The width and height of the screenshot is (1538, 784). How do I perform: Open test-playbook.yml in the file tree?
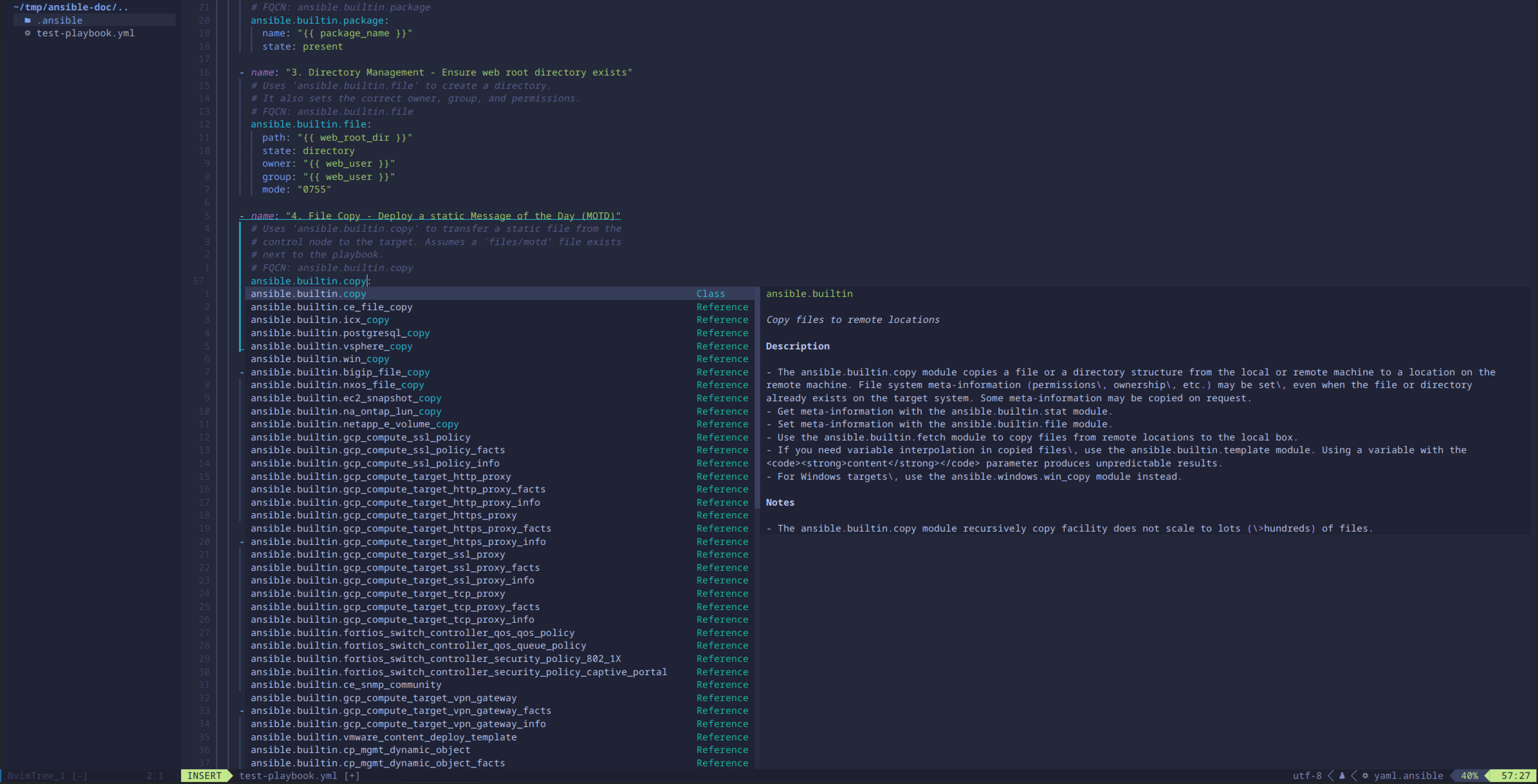[x=85, y=33]
